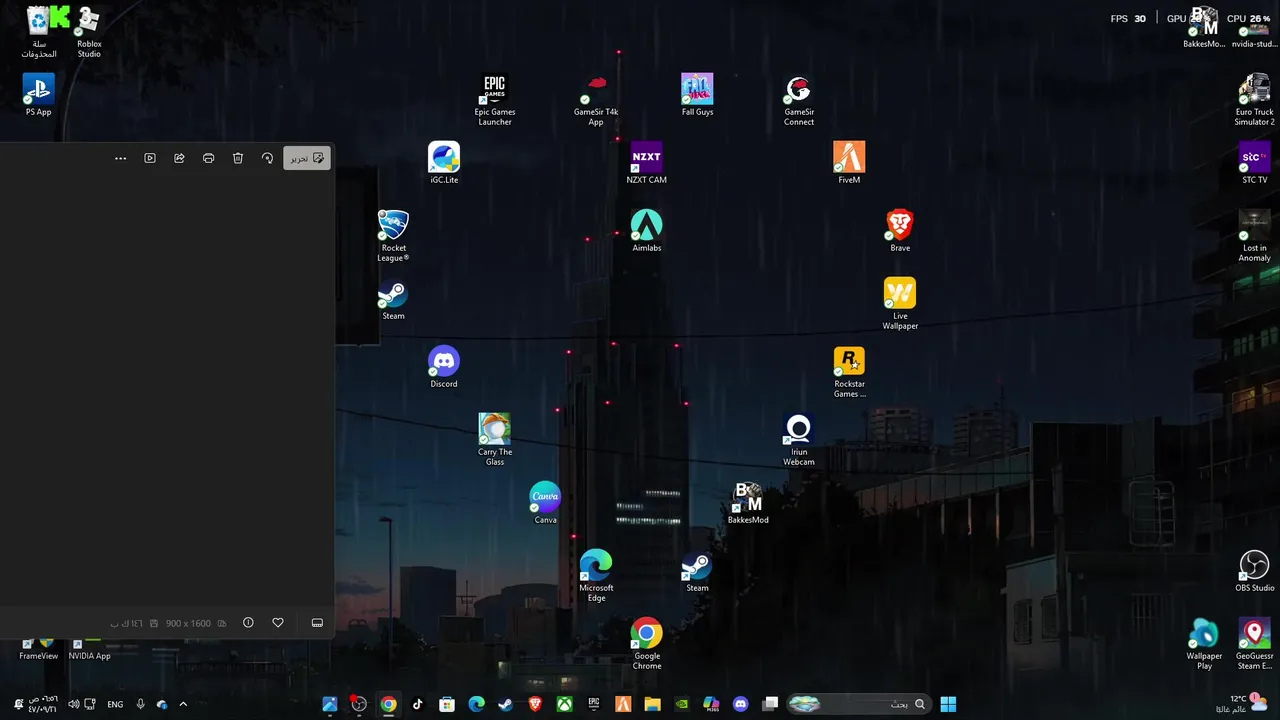Open the Carry The Glass desktop icon
The image size is (1280, 720).
pos(495,440)
